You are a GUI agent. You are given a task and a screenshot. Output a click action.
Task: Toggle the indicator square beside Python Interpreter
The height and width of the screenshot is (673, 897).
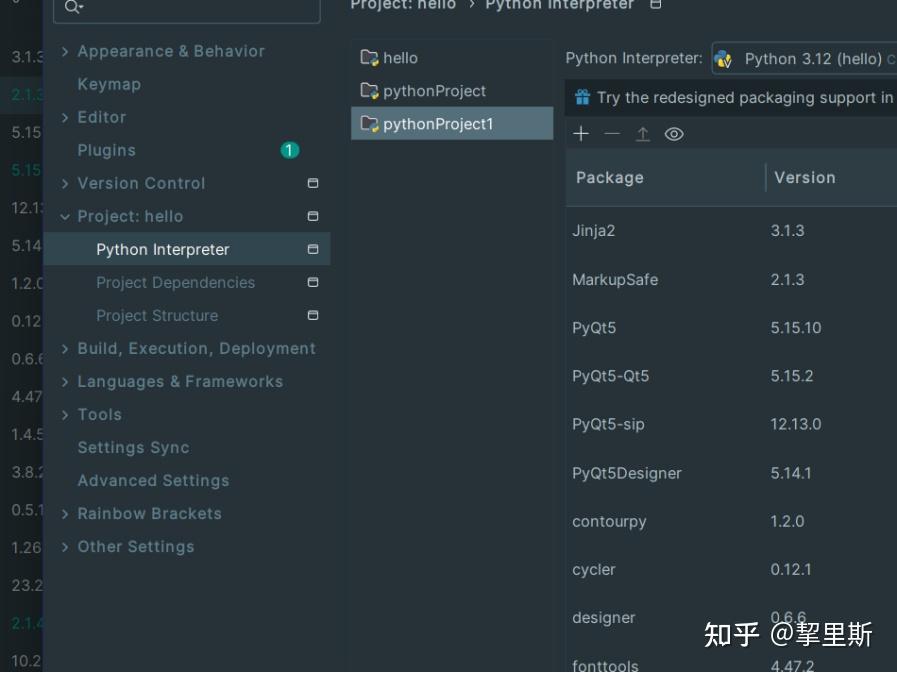point(312,249)
